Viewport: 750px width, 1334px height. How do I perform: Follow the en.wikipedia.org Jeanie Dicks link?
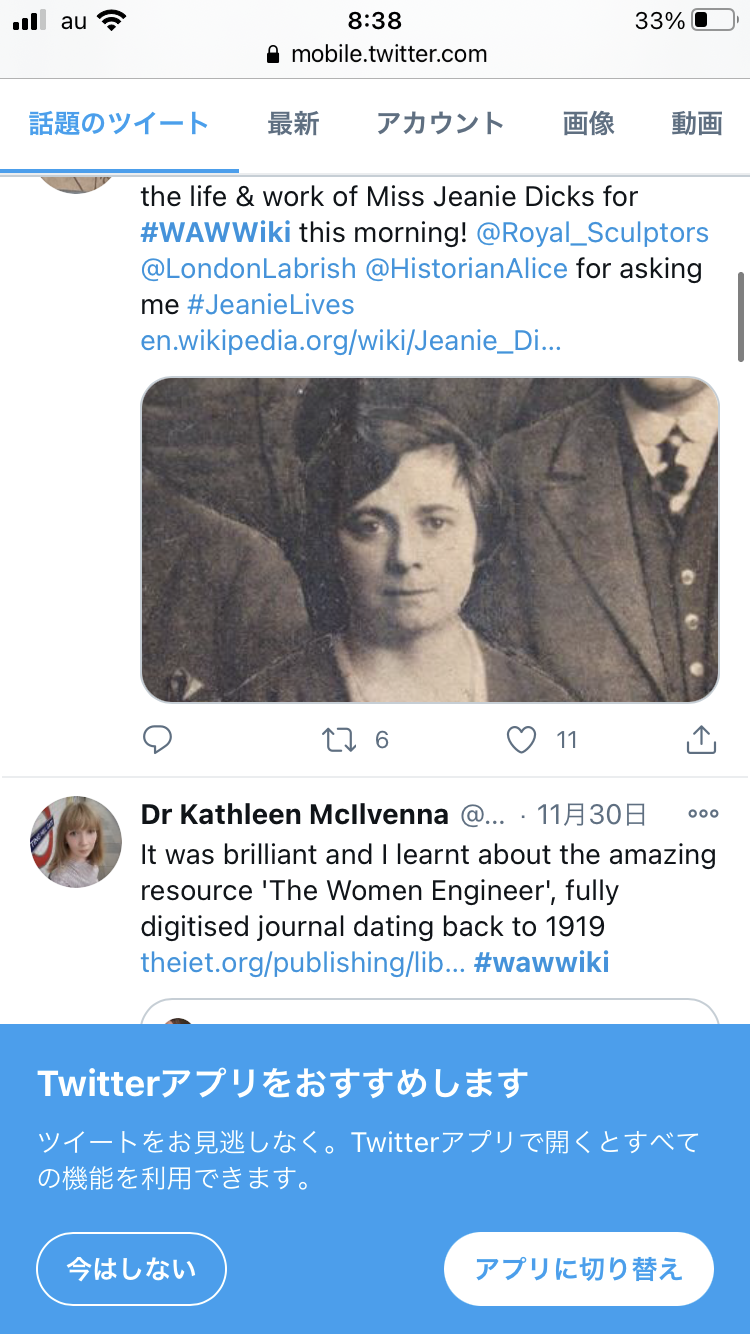350,341
